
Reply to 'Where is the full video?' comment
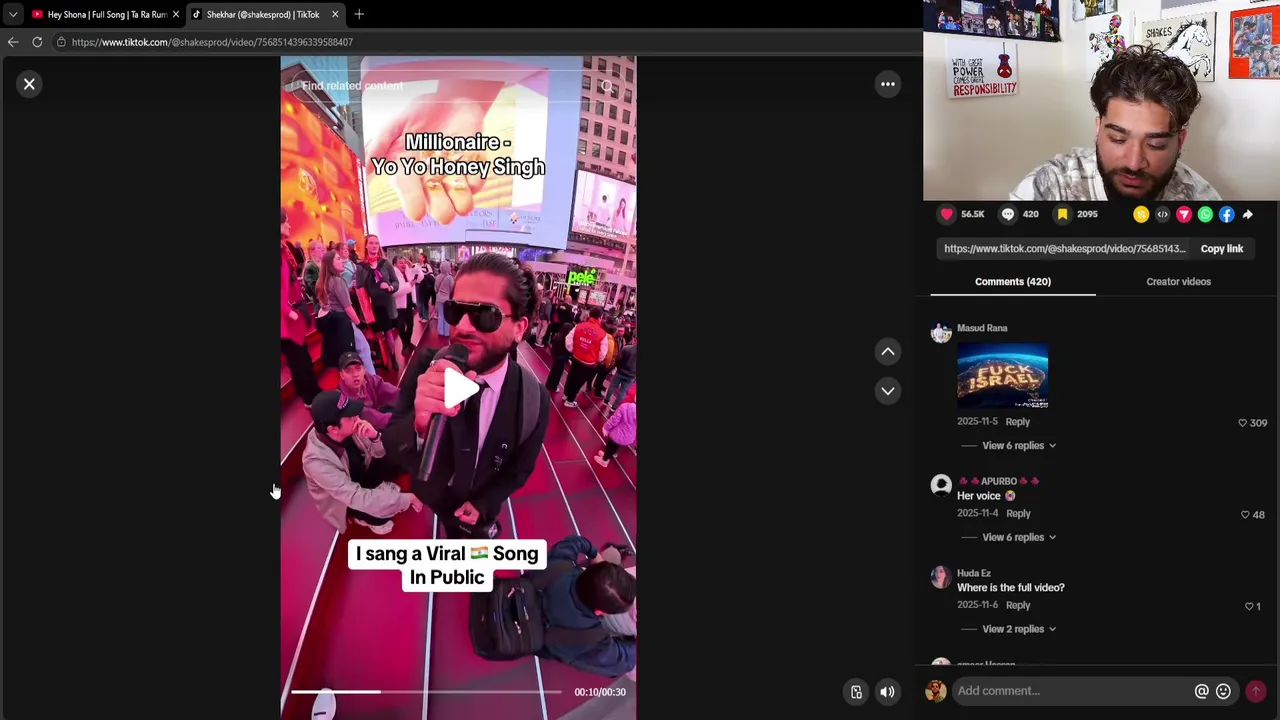(1018, 606)
